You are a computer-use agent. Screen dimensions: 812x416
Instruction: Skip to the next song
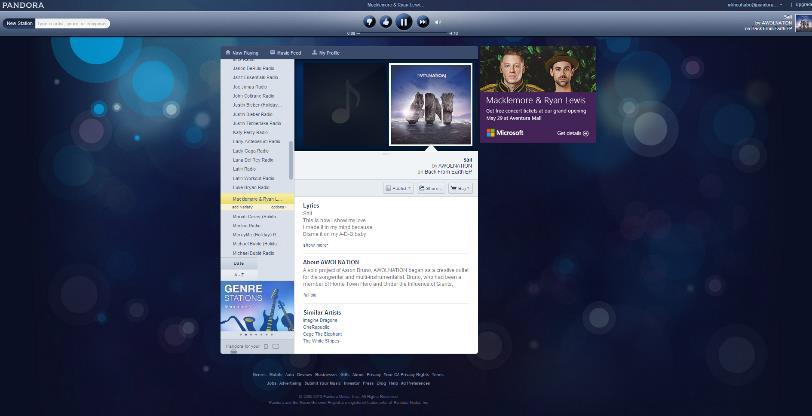point(423,21)
